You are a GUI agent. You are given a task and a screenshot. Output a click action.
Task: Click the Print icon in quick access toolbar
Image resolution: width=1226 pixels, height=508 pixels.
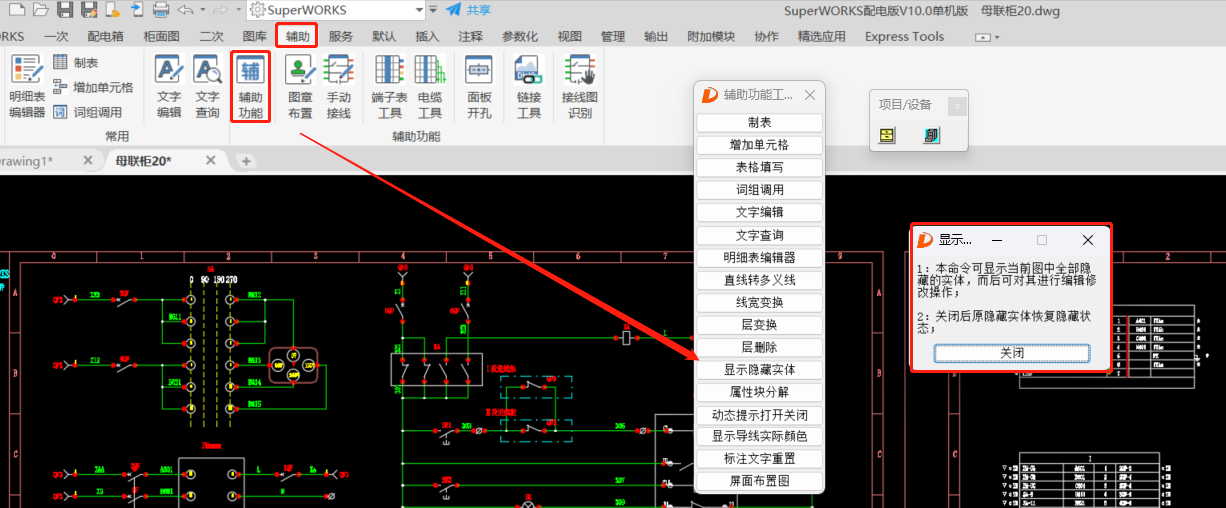click(161, 10)
